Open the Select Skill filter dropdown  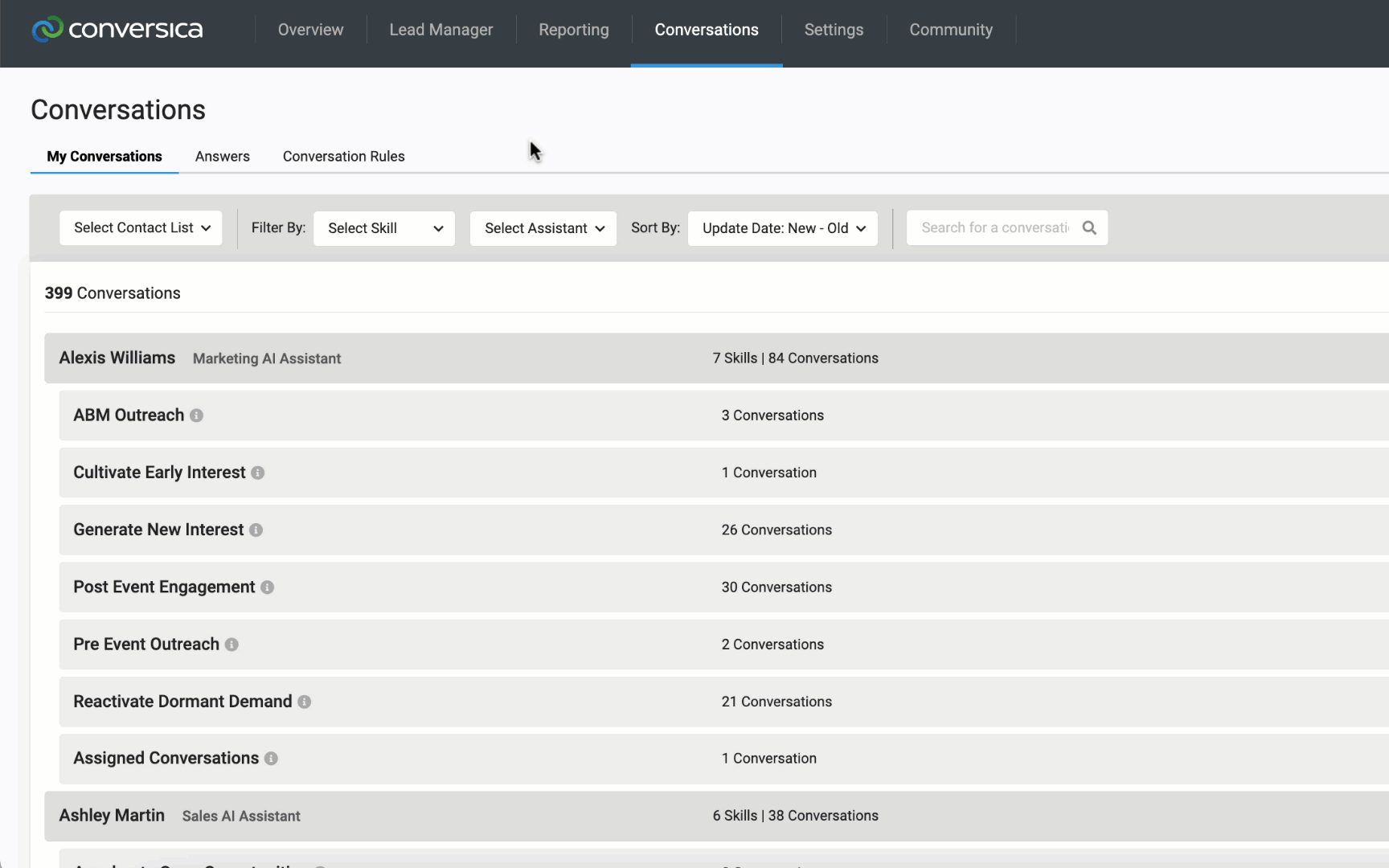pyautogui.click(x=384, y=228)
